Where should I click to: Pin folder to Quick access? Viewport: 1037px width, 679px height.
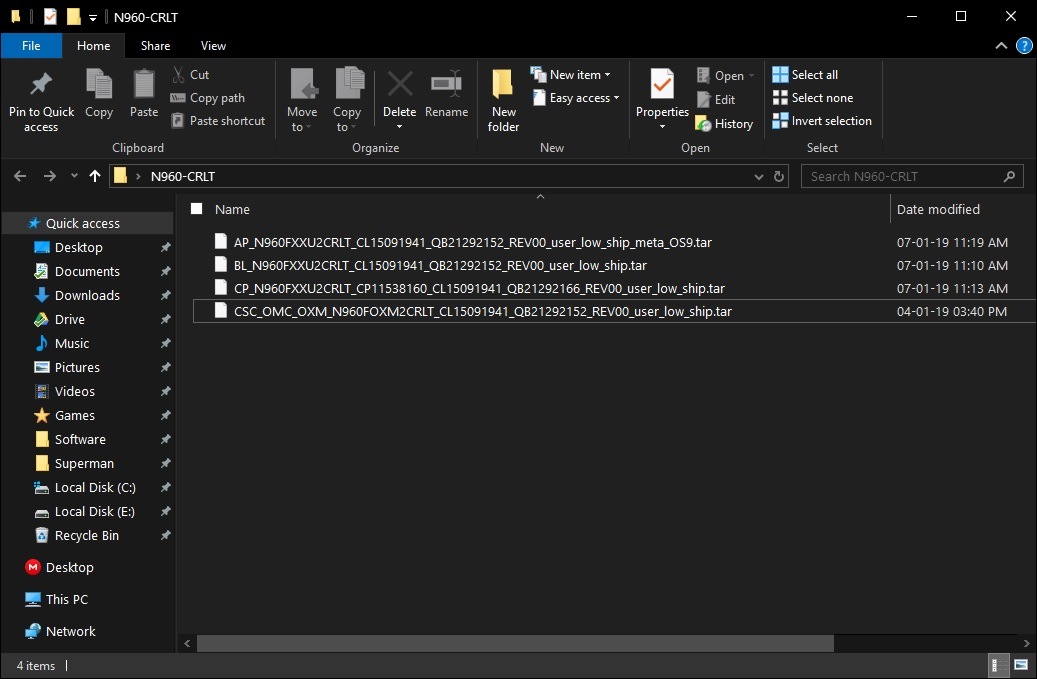coord(41,101)
